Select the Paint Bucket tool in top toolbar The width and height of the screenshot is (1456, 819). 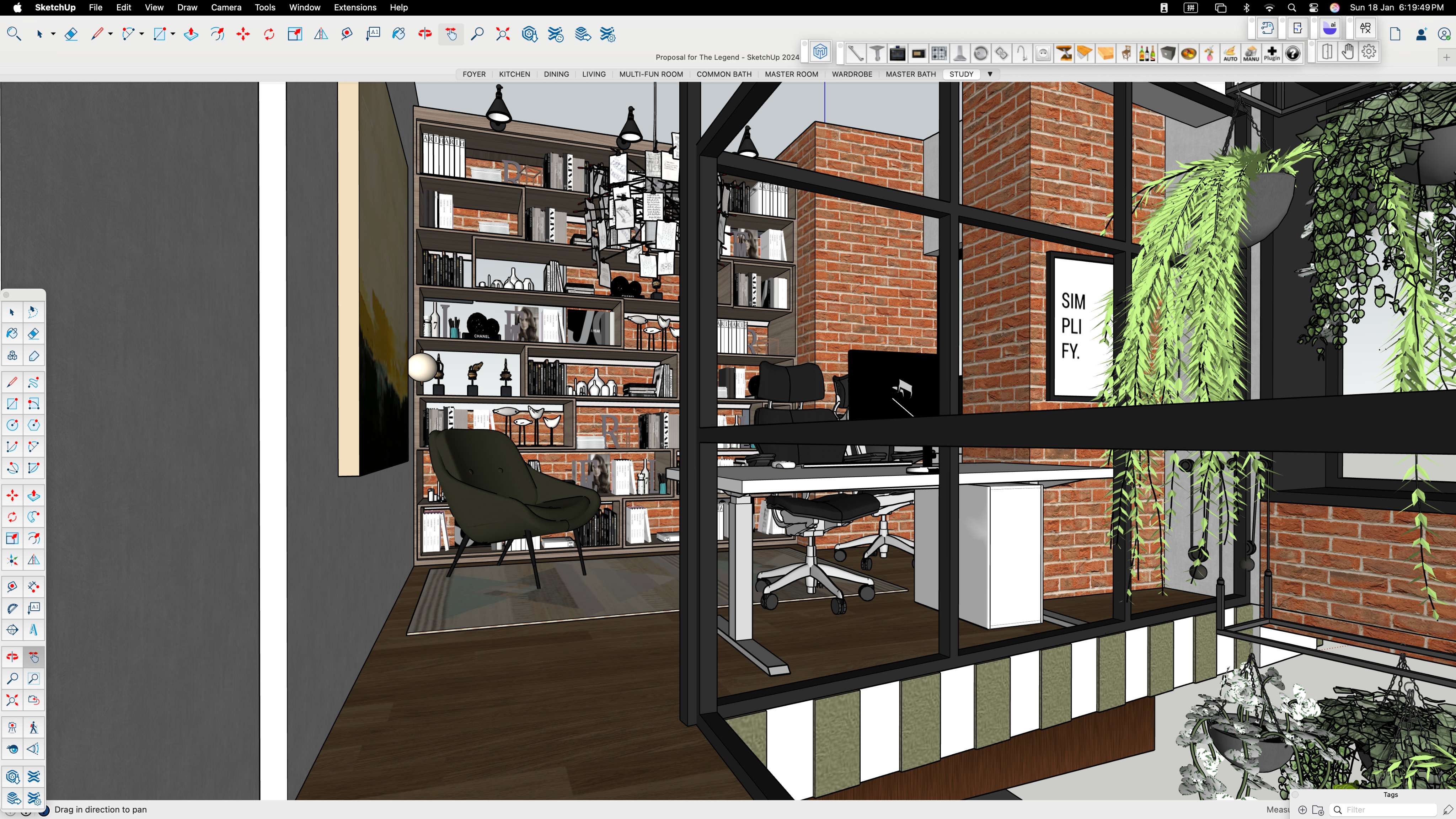[x=398, y=34]
